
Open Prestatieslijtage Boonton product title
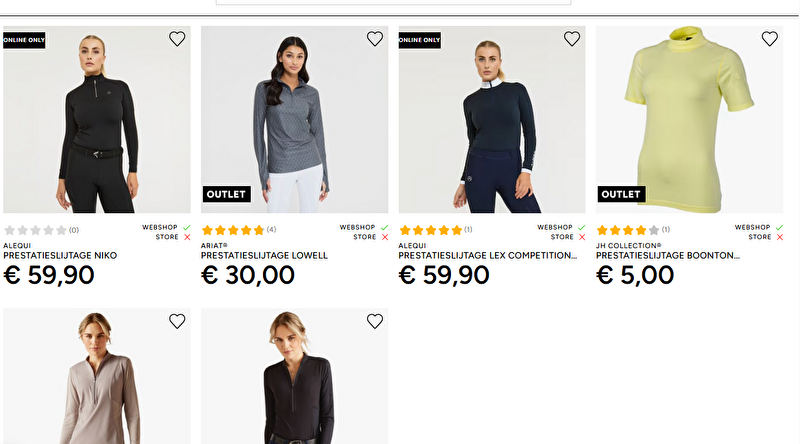[x=668, y=255]
